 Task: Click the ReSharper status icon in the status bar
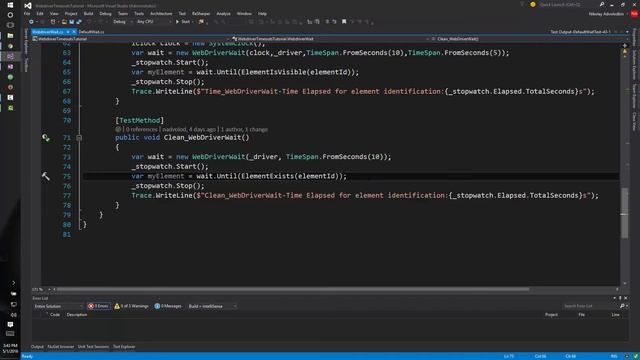[x=635, y=356]
